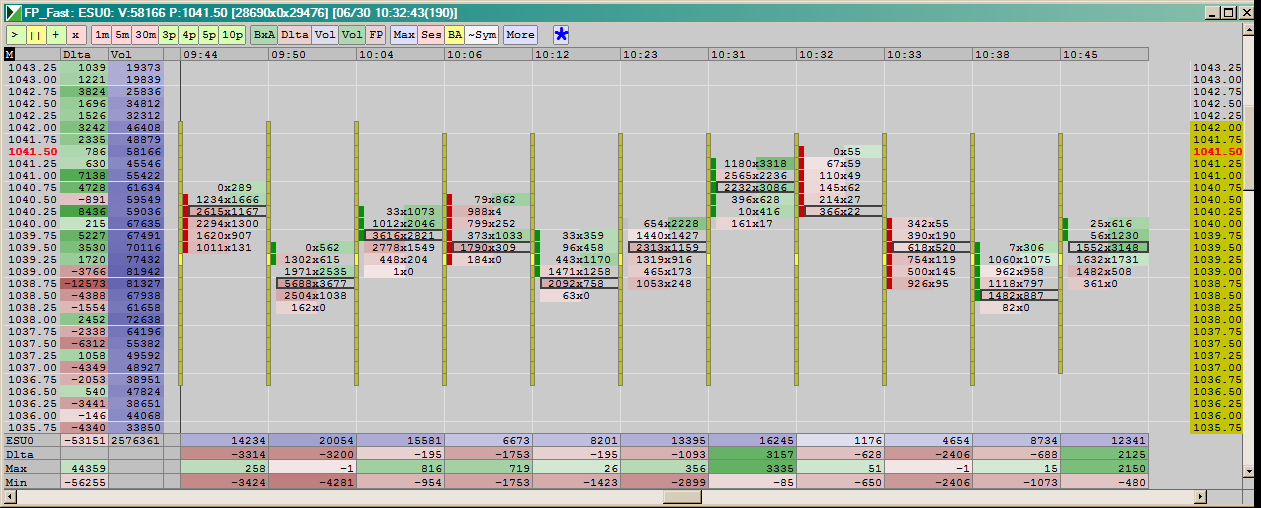
Task: Open the More options menu
Action: pyautogui.click(x=520, y=34)
